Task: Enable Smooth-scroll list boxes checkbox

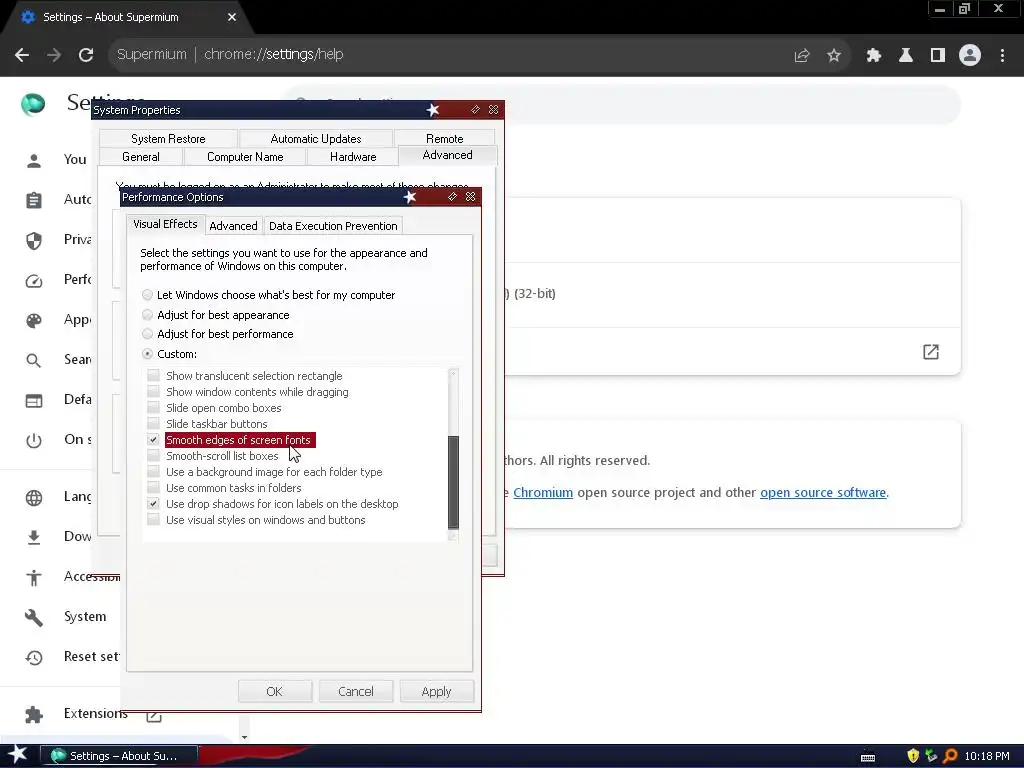Action: [153, 456]
